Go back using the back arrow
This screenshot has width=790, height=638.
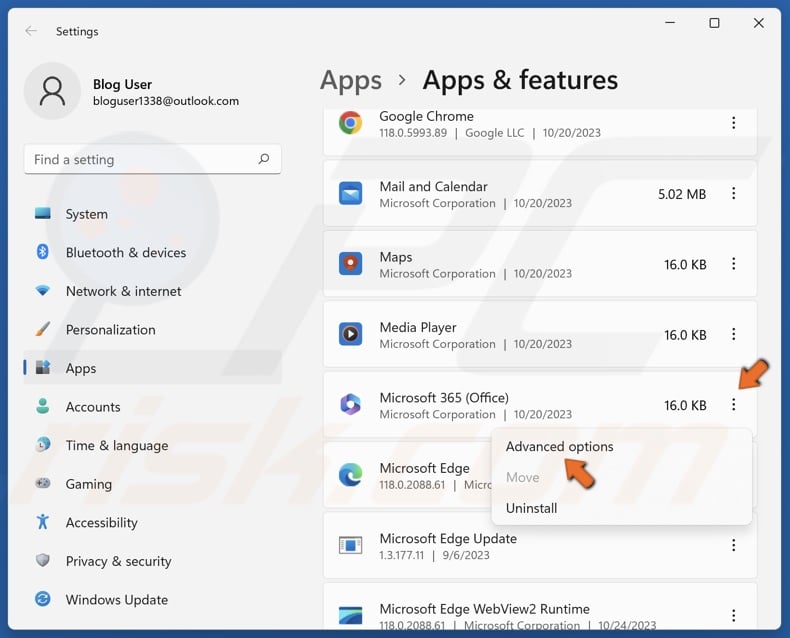[x=31, y=31]
